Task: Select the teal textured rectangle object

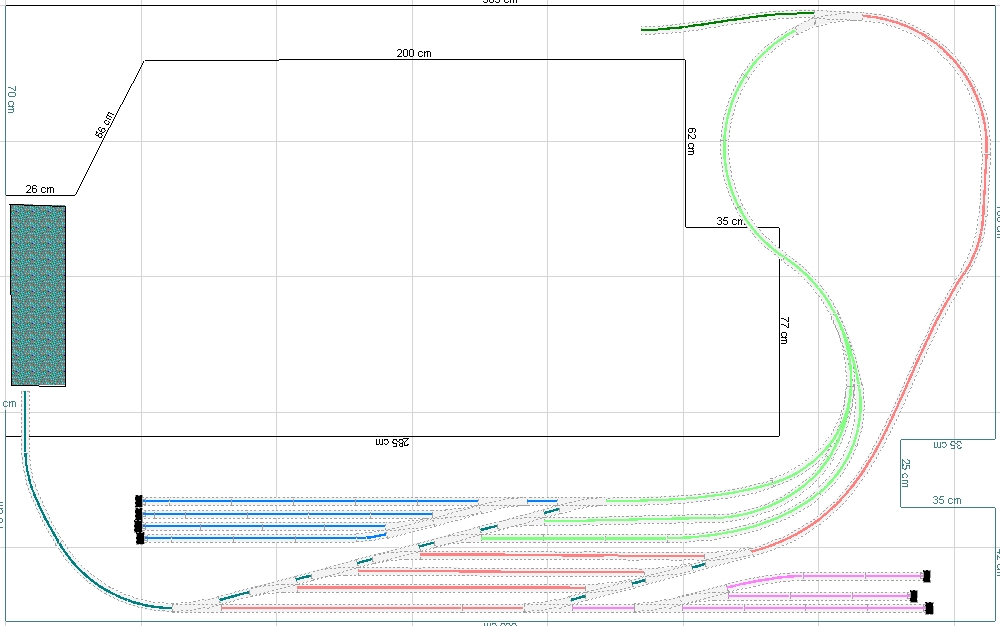Action: tap(38, 295)
